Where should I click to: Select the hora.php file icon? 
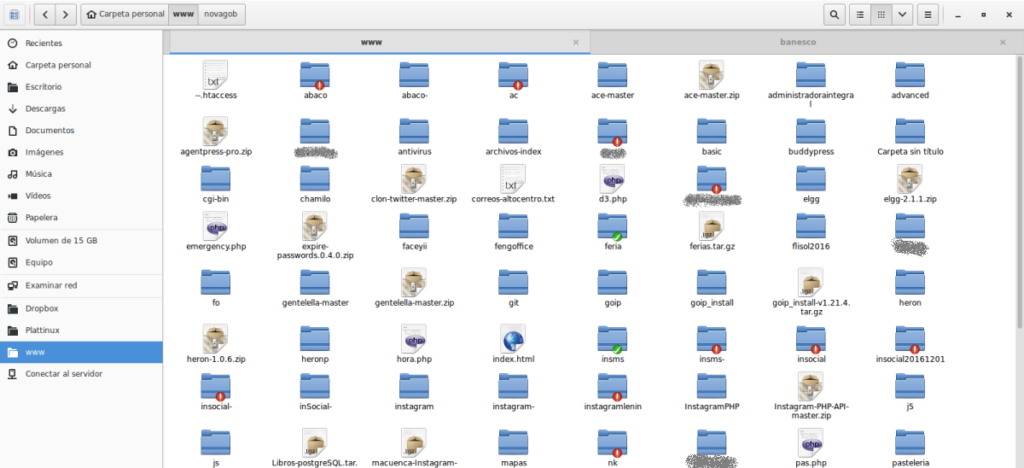[x=414, y=339]
